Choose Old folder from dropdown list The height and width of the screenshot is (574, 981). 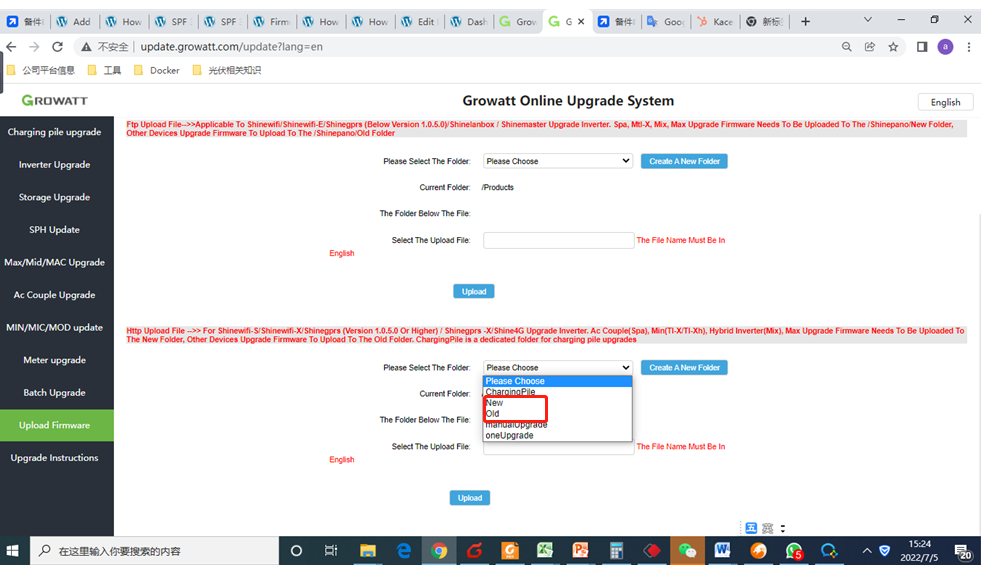tap(557, 414)
